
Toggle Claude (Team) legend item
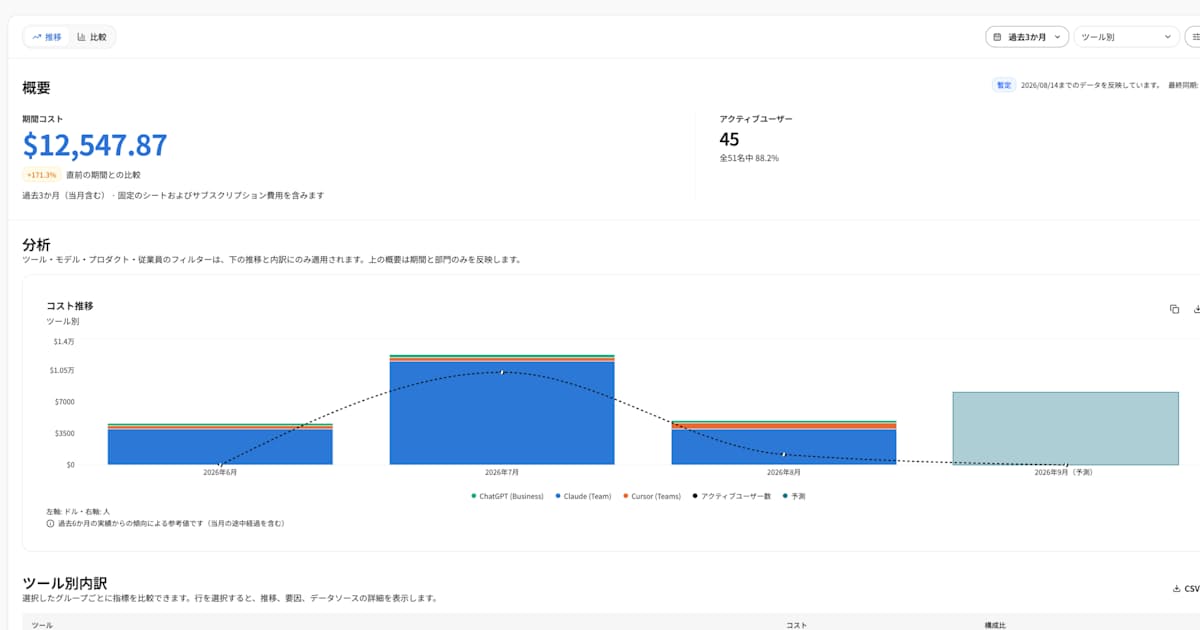(x=583, y=496)
